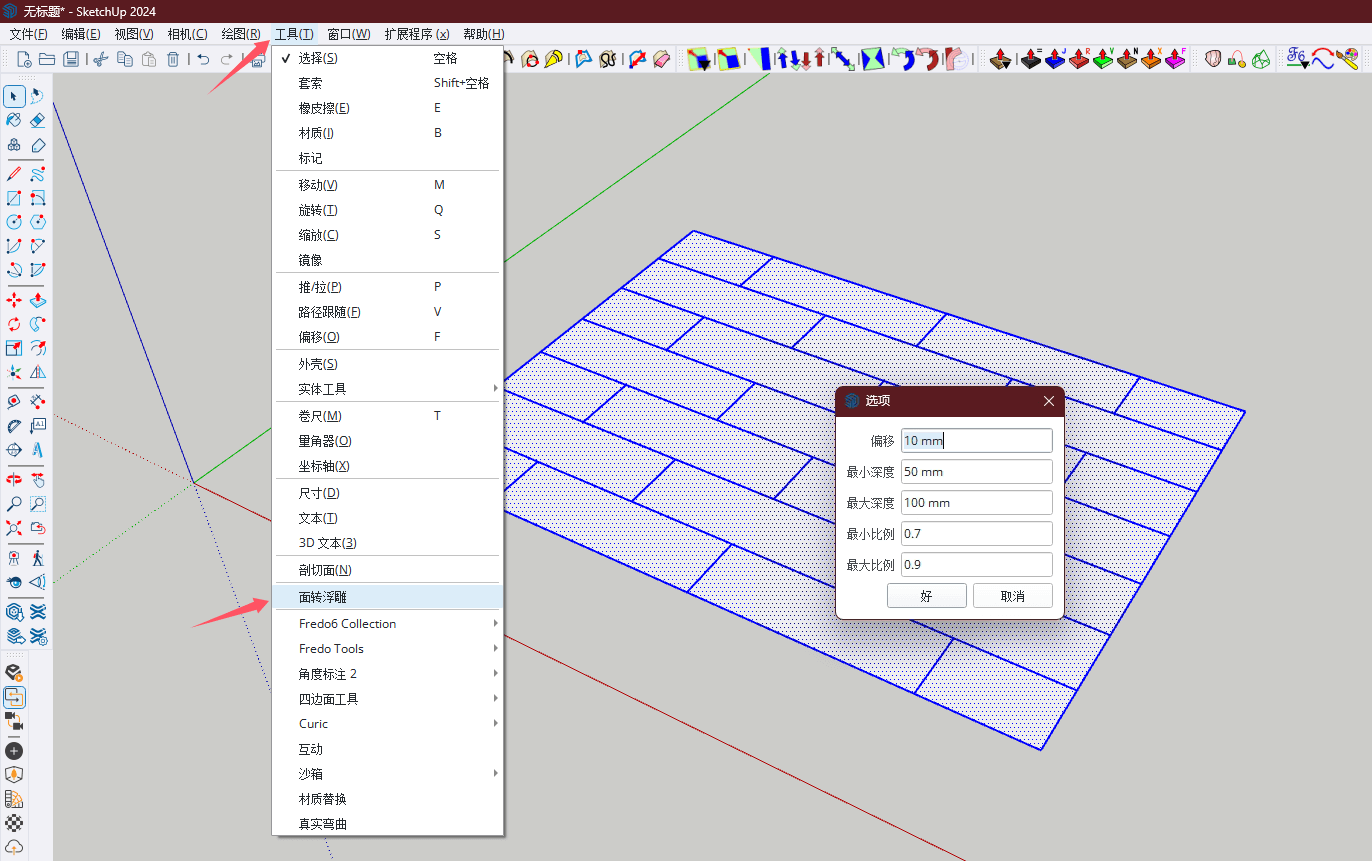
Task: Activate the Paint Bucket tool
Action: 14,120
